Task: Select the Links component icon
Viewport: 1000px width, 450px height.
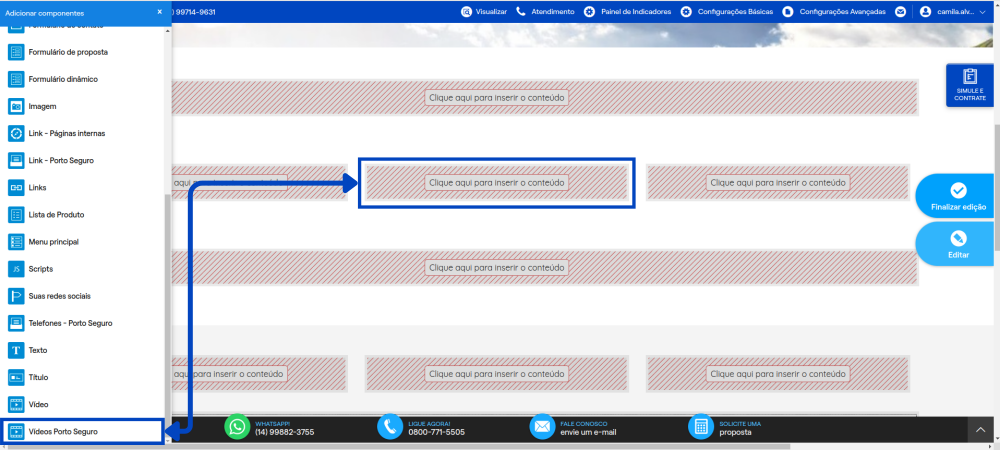Action: pyautogui.click(x=16, y=187)
